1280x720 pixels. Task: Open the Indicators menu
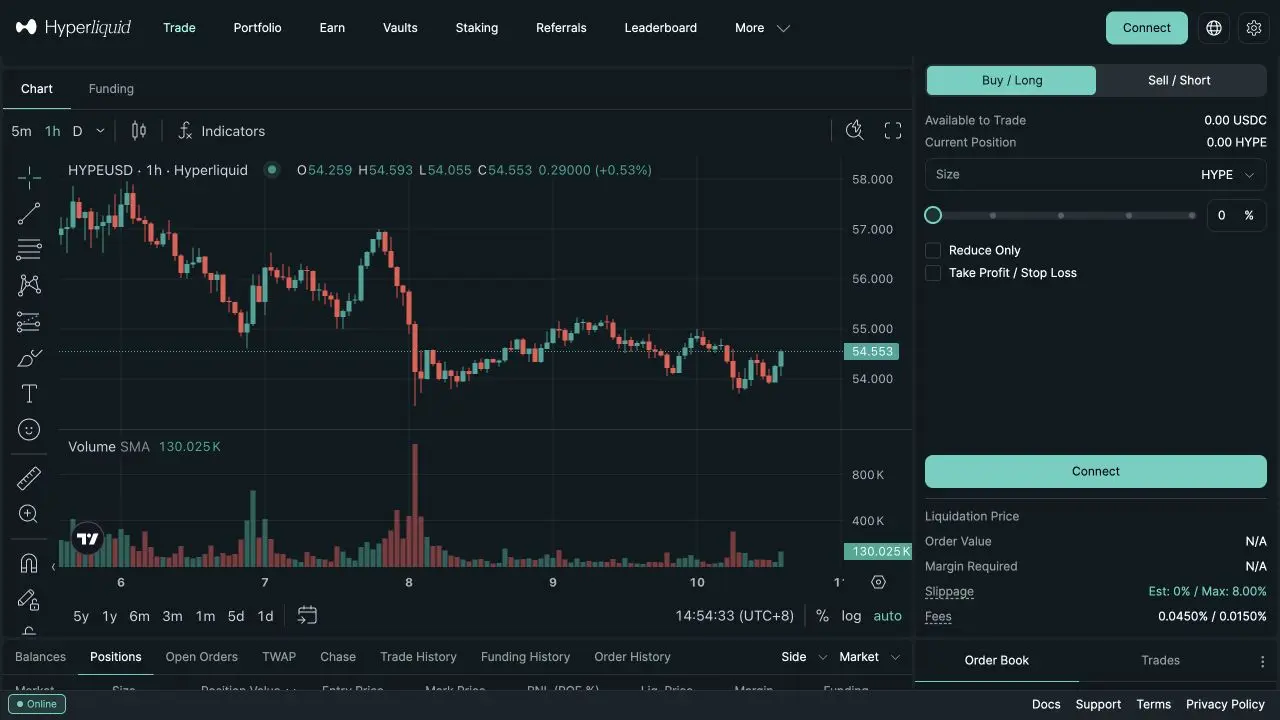pyautogui.click(x=221, y=131)
